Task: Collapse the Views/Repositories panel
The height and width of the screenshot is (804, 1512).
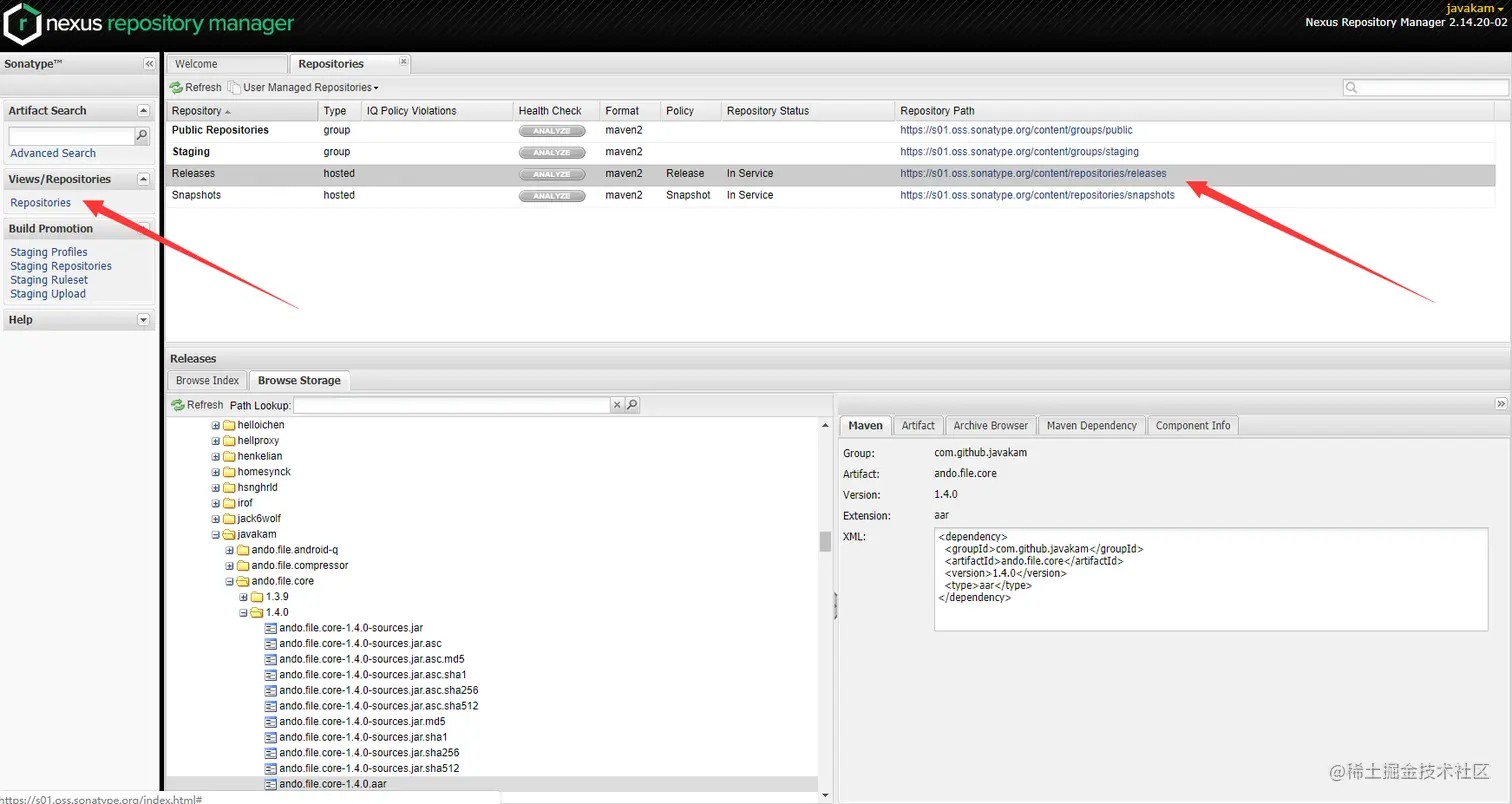Action: click(143, 180)
